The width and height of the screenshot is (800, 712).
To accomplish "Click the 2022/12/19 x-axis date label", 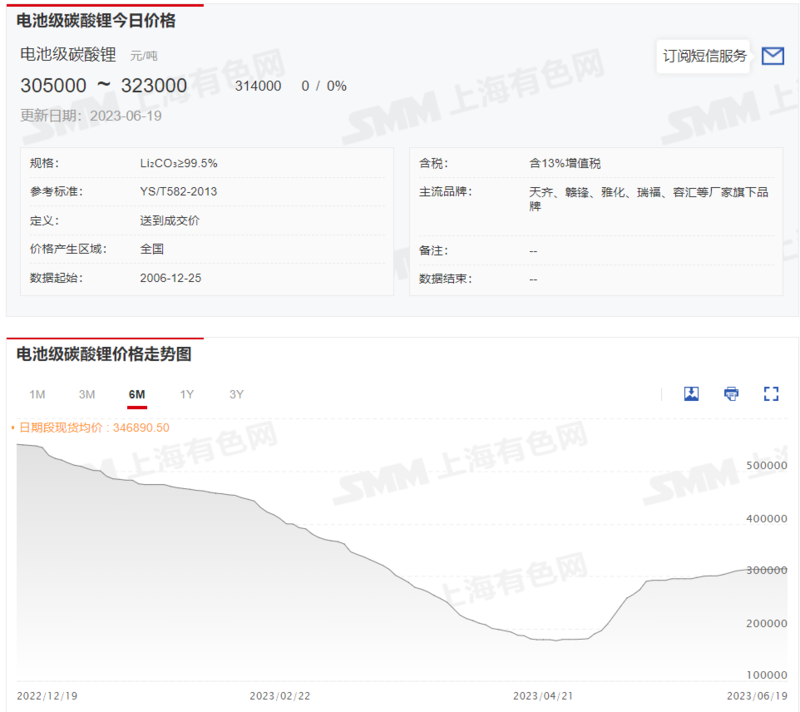I will pos(47,694).
